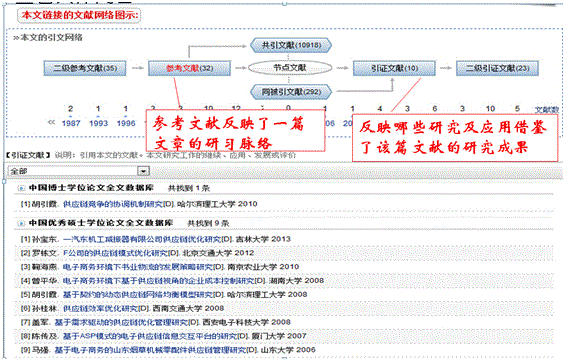The image size is (565, 361).
Task: Open thesis 电子商务环境下基于供应链视角的企业成本控制研究
Action: (x=159, y=281)
